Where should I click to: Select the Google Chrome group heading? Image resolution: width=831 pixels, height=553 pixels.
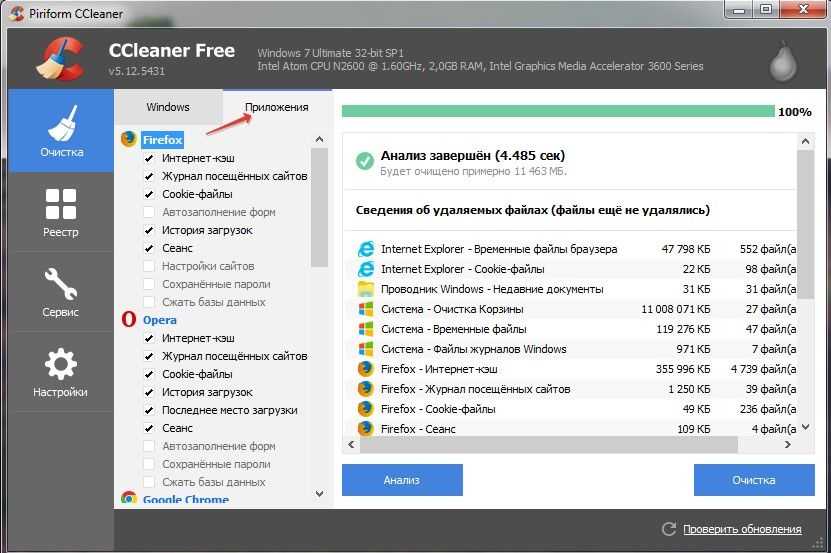(186, 499)
